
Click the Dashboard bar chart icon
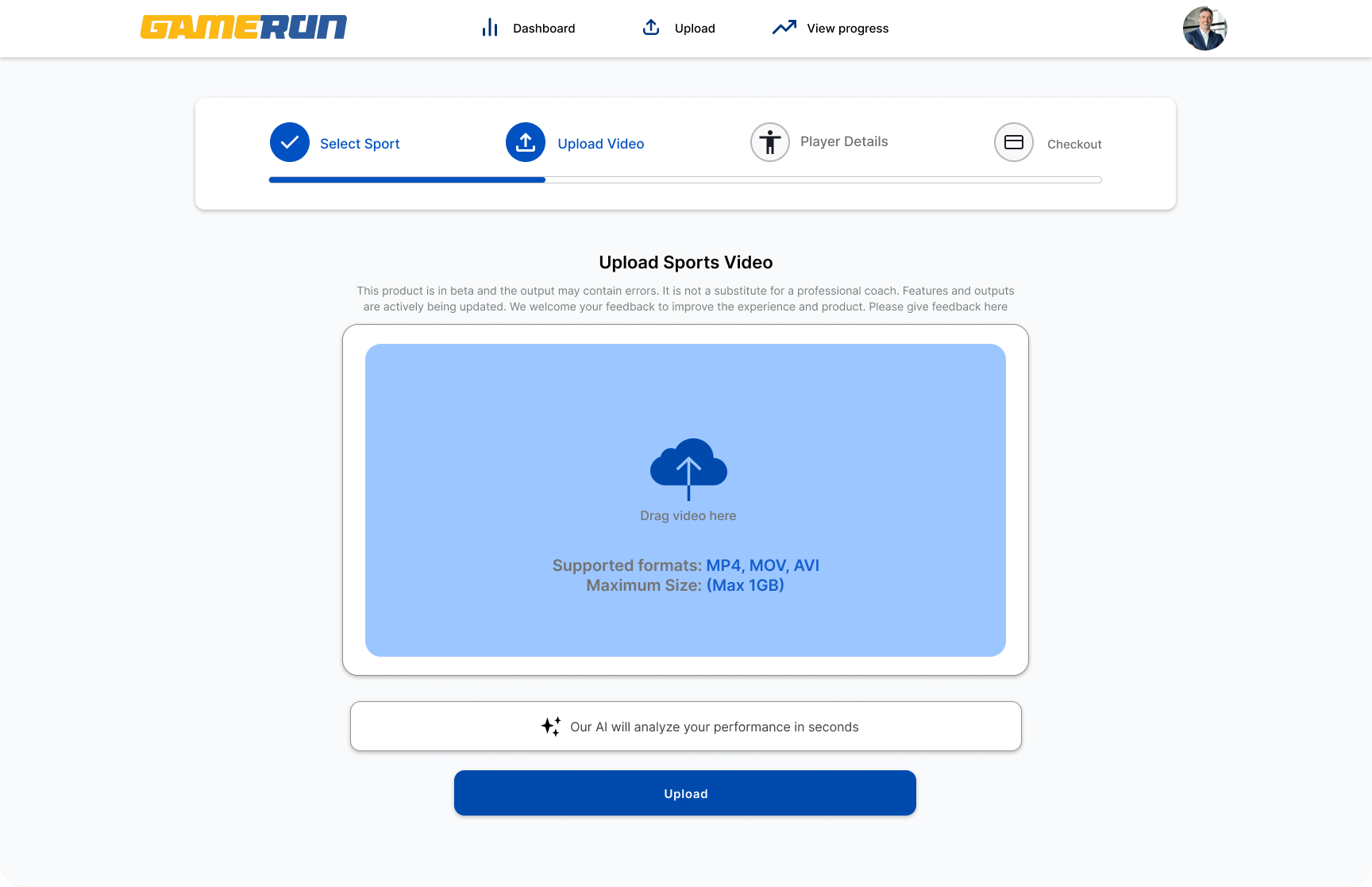point(490,28)
